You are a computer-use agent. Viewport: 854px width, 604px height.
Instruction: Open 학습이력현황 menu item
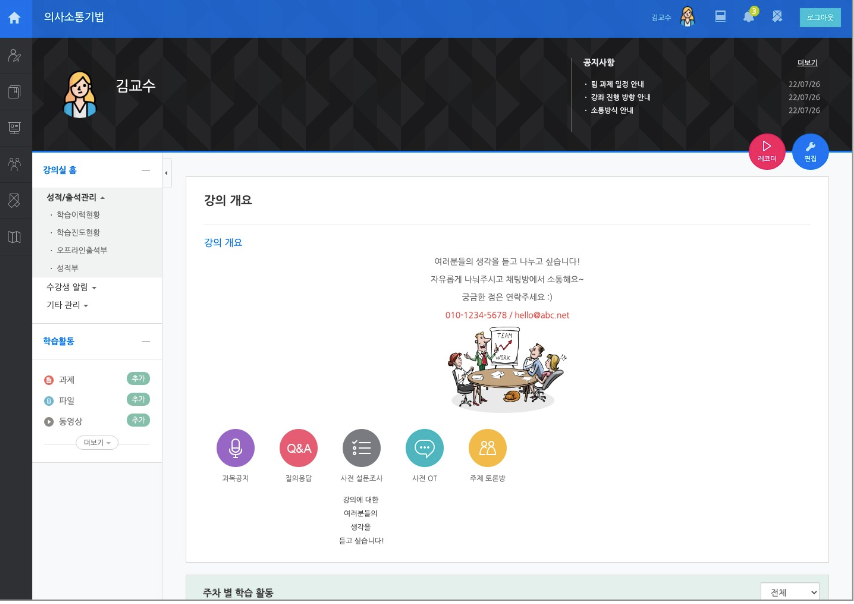point(78,215)
